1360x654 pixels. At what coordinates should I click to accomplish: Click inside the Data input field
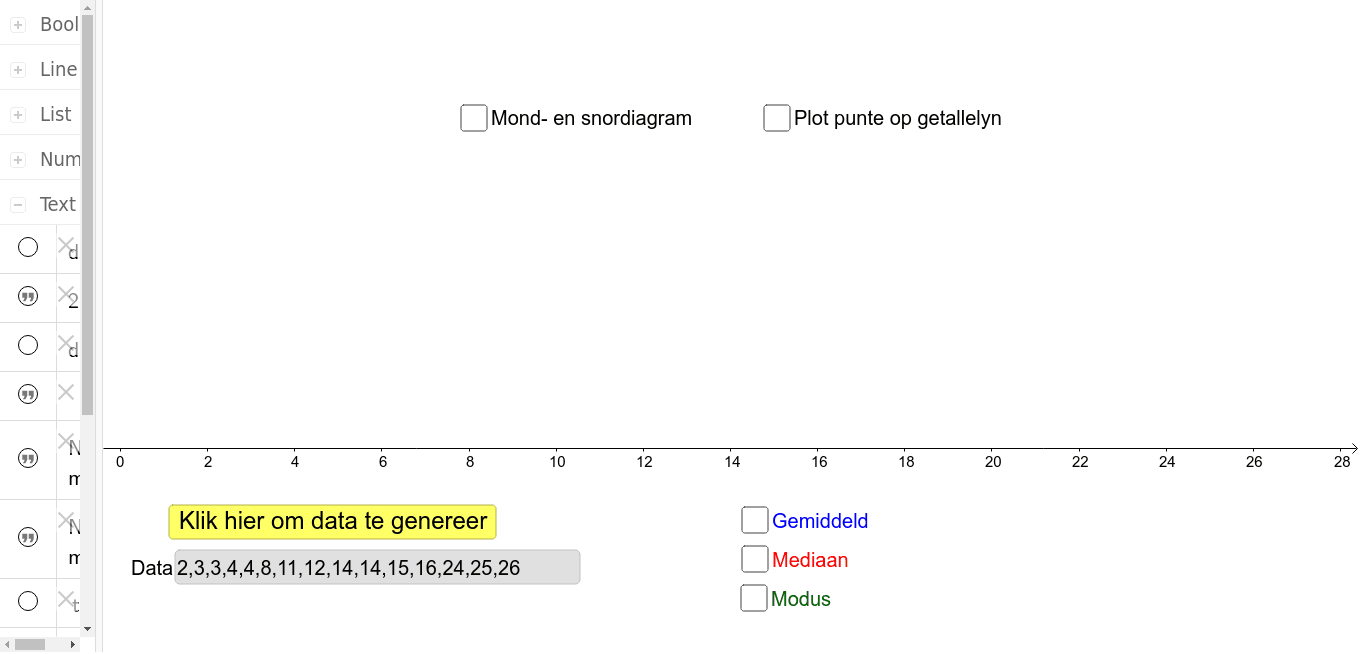point(377,567)
